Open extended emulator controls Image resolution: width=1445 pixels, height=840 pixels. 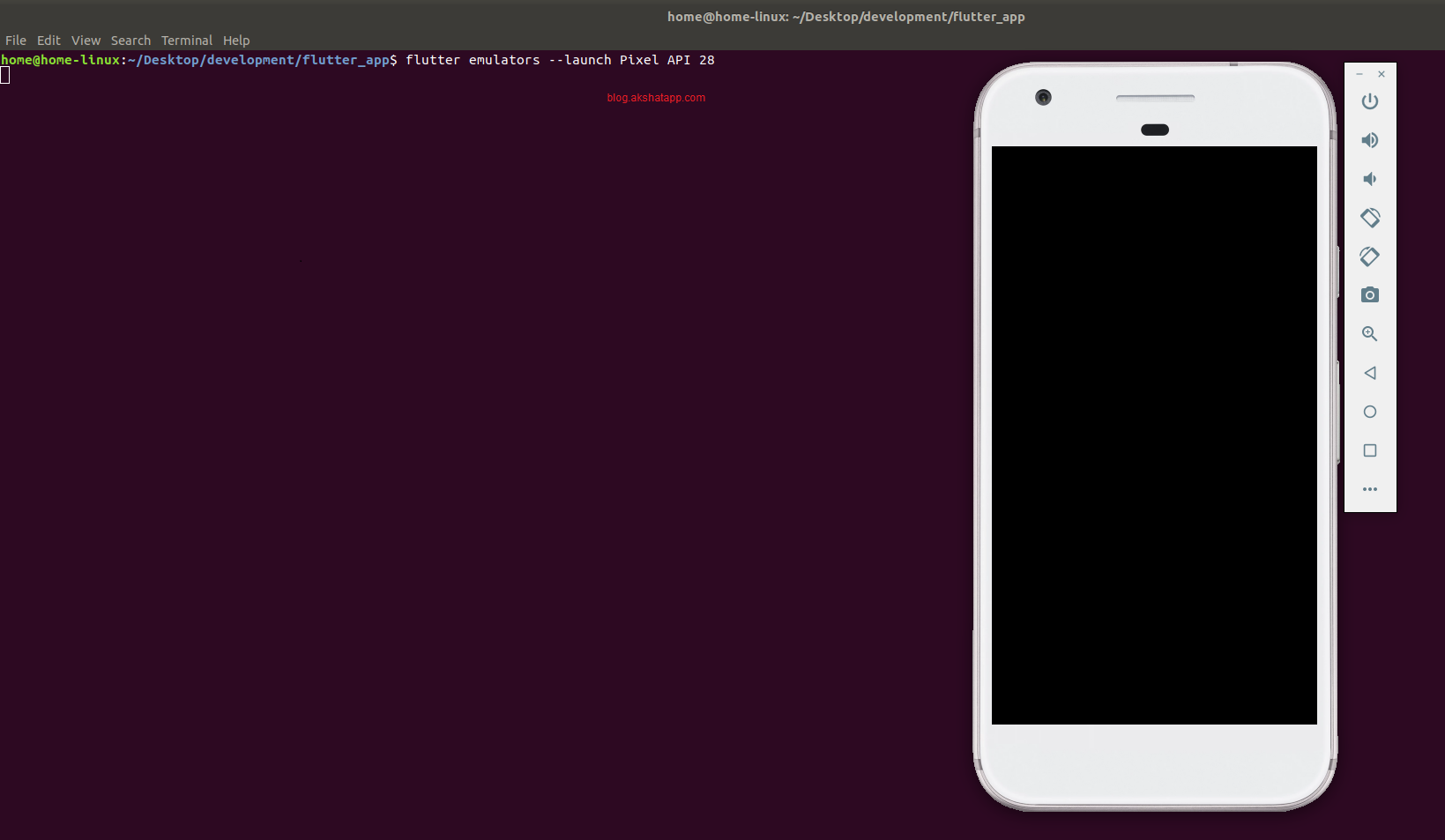(x=1369, y=489)
